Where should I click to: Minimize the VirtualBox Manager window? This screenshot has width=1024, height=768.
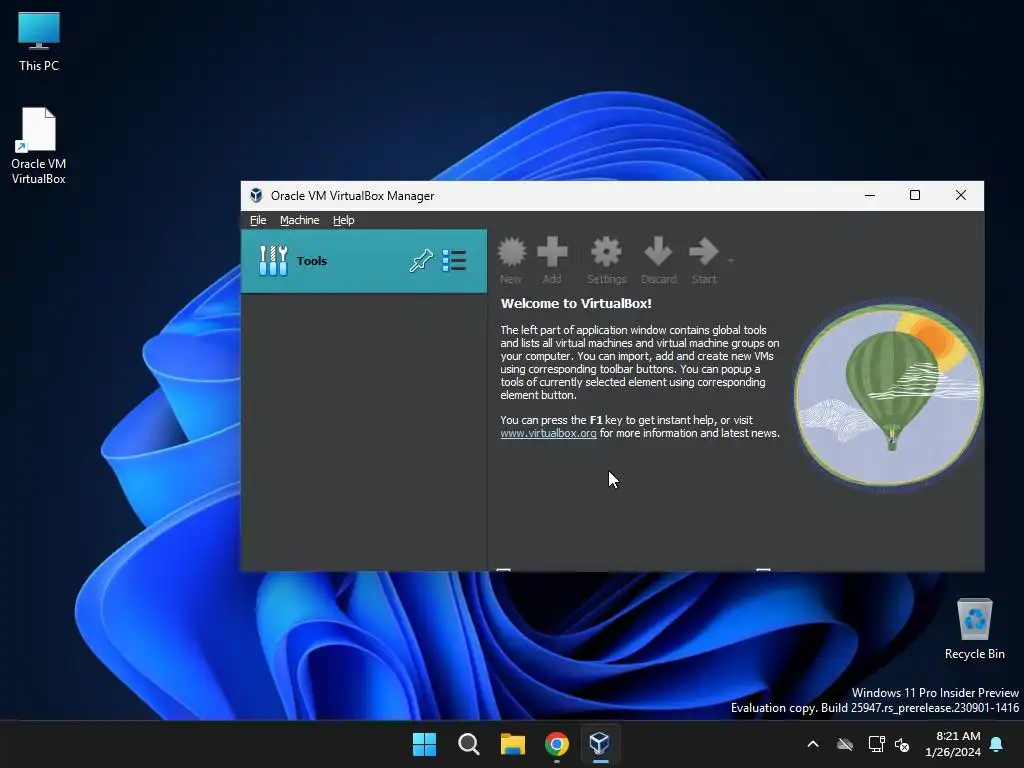point(870,195)
